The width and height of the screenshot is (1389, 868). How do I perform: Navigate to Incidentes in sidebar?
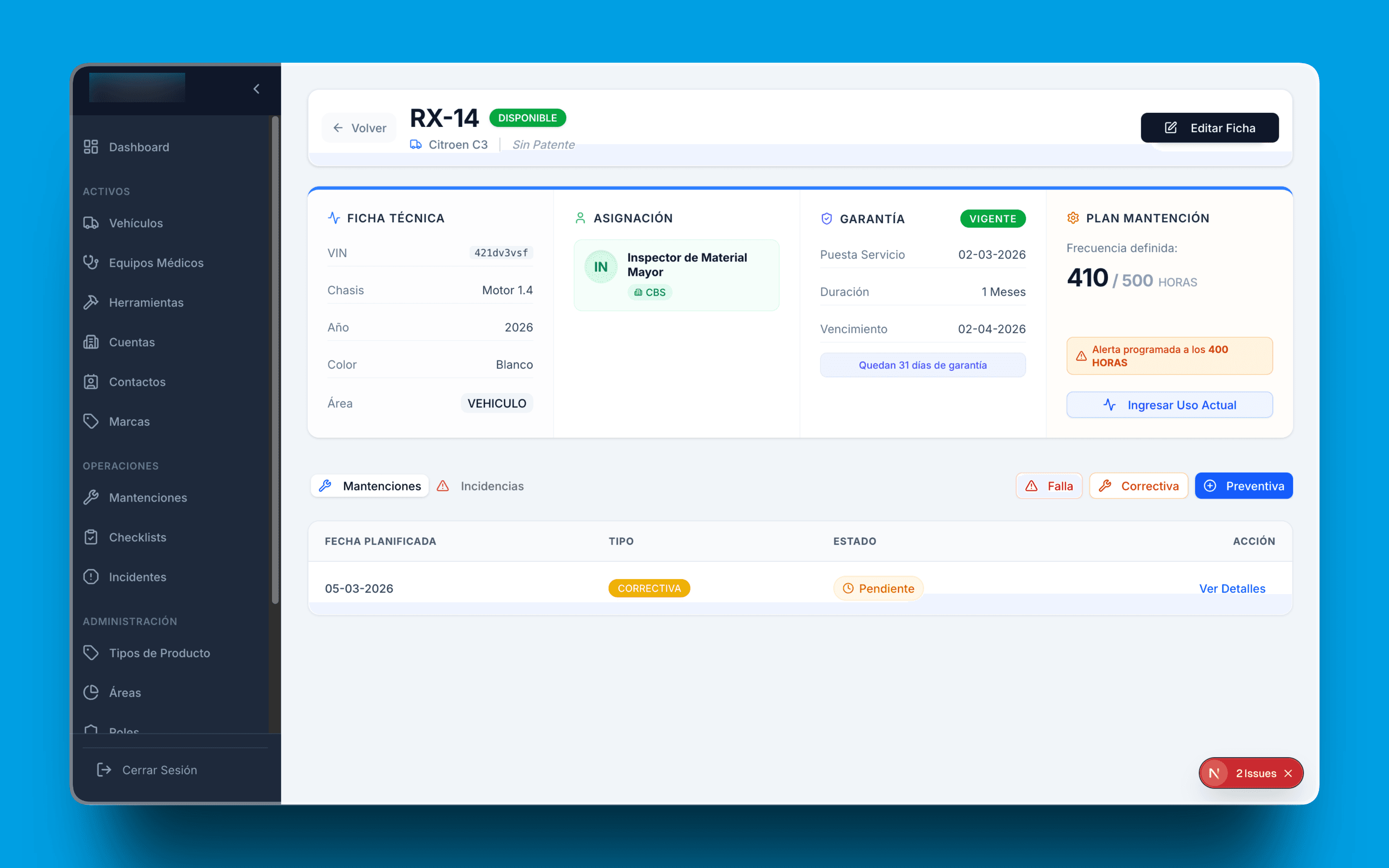click(137, 576)
